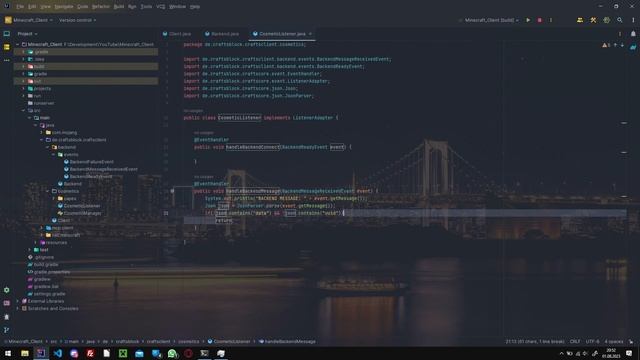Open IDE settings gear in top toolbar
The width and height of the screenshot is (640, 360).
point(607,20)
